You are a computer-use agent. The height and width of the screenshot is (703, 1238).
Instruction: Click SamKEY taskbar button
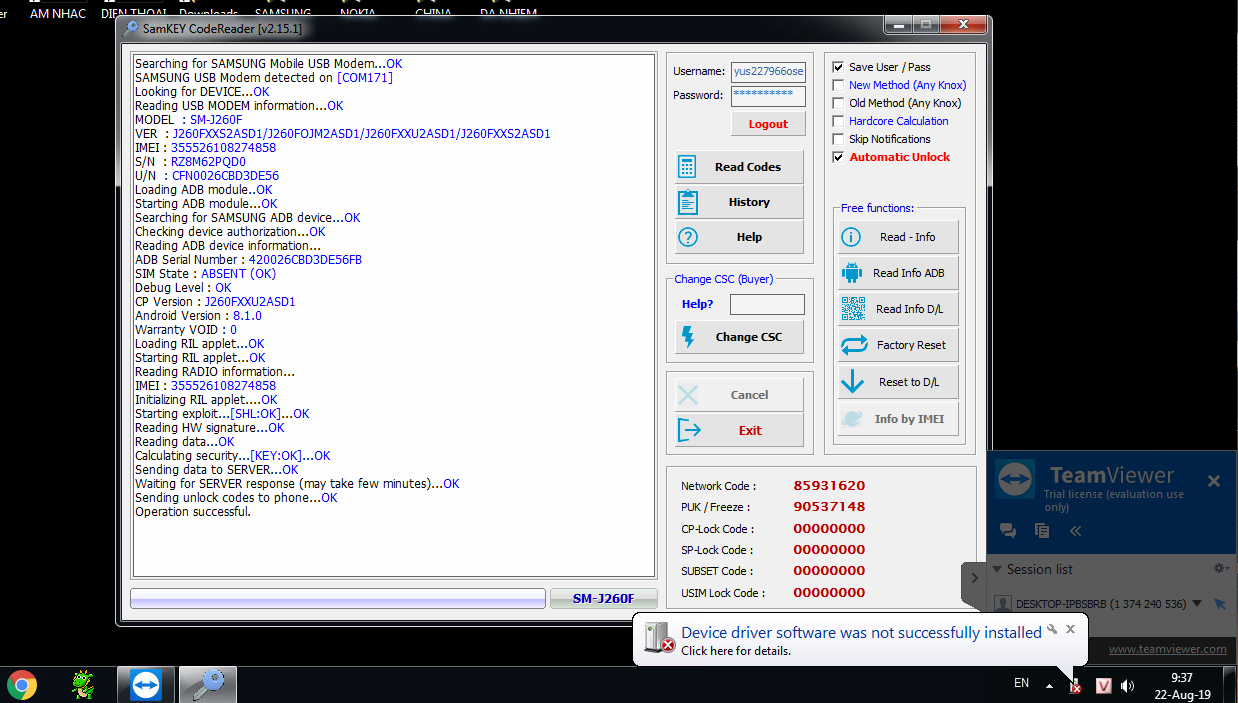click(208, 685)
